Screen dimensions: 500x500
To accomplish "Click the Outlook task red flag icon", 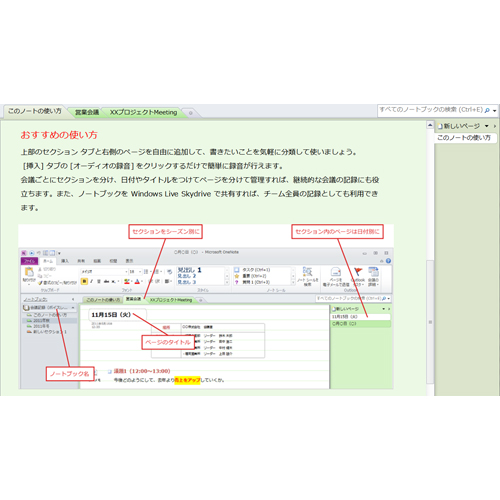I will coord(358,272).
